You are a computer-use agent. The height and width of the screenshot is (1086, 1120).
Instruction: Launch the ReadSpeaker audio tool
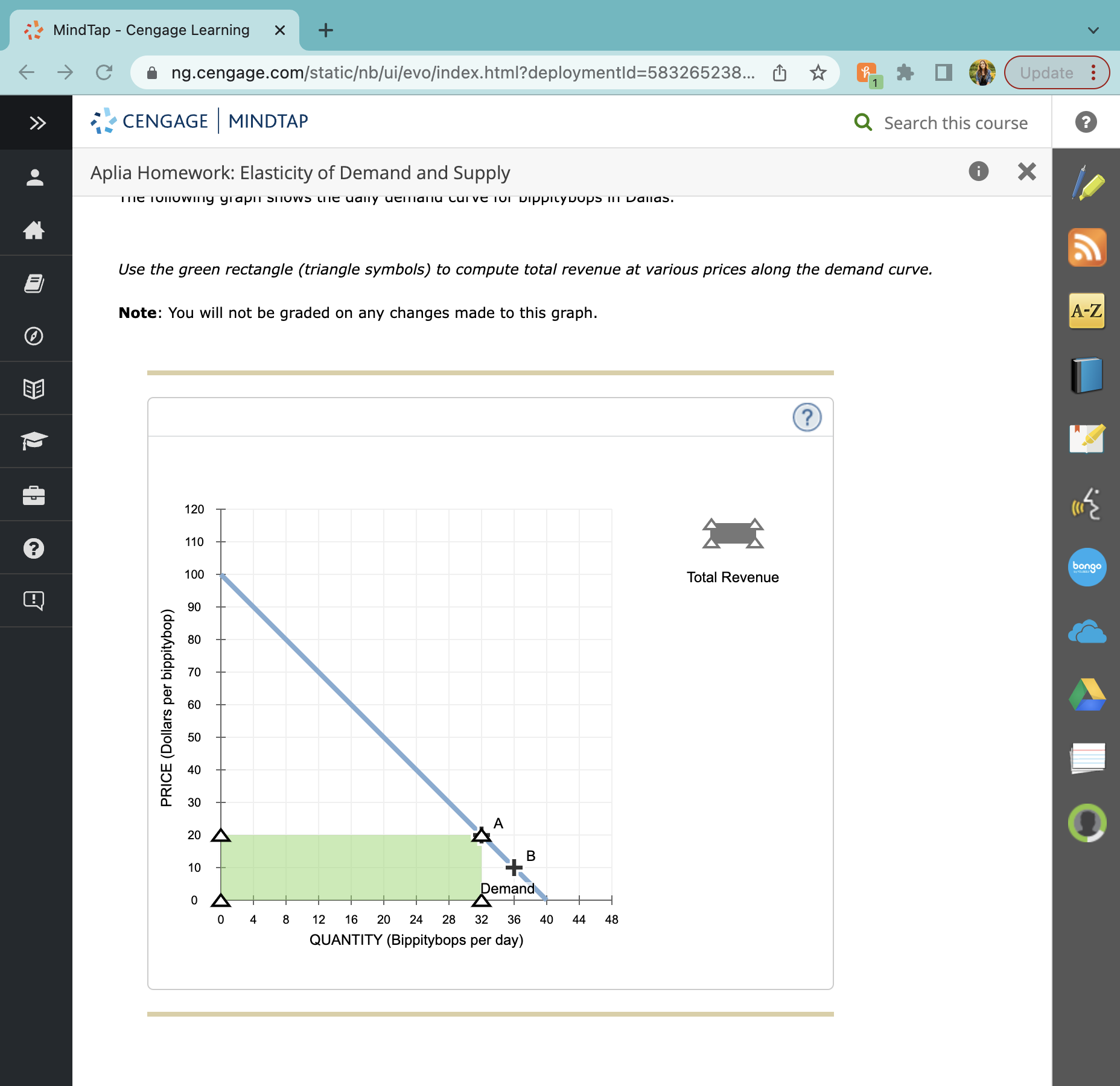1087,504
